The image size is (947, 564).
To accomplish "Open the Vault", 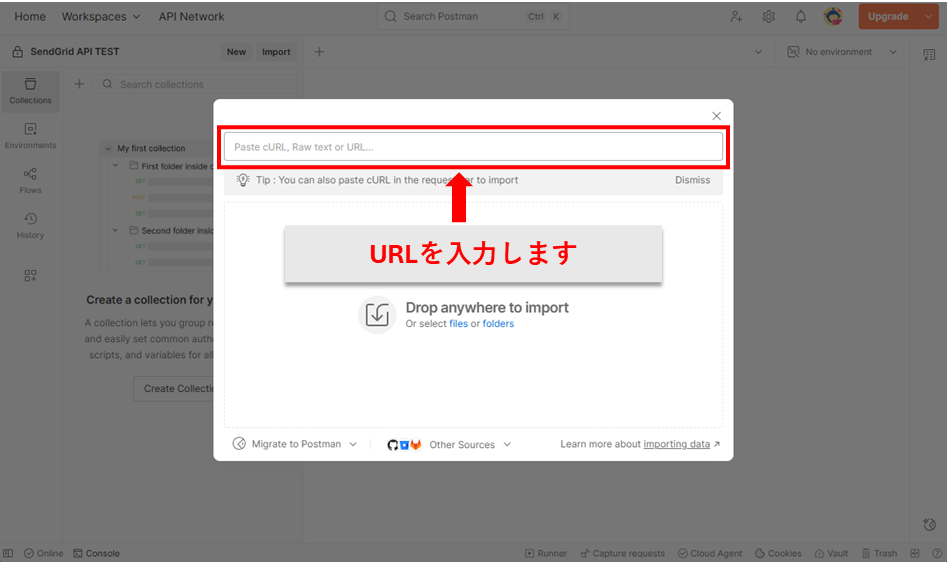I will [832, 553].
